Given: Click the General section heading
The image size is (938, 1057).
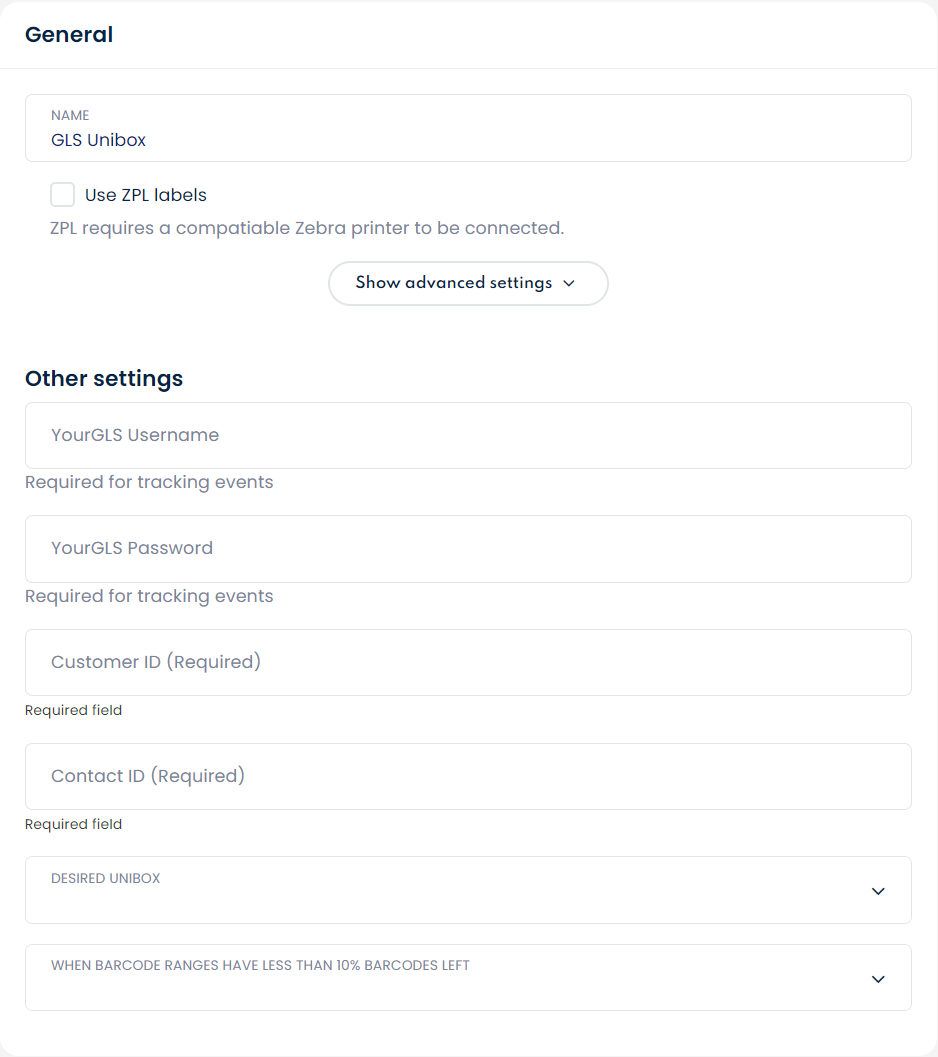Looking at the screenshot, I should (69, 35).
